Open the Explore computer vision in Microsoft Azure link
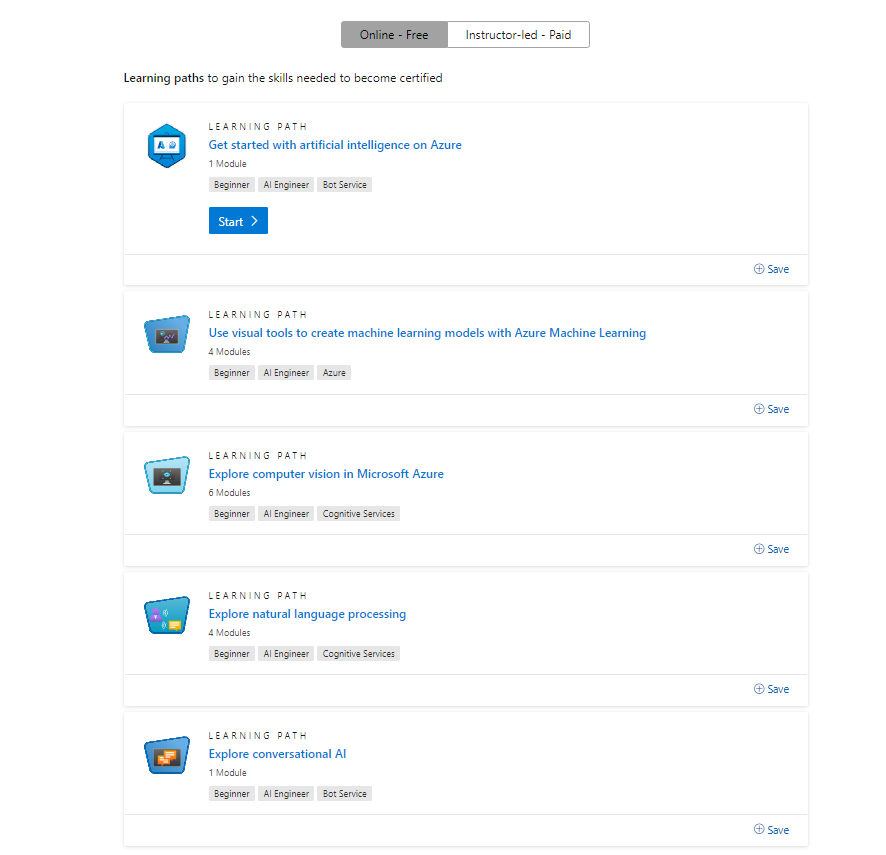The image size is (886, 855). click(326, 473)
